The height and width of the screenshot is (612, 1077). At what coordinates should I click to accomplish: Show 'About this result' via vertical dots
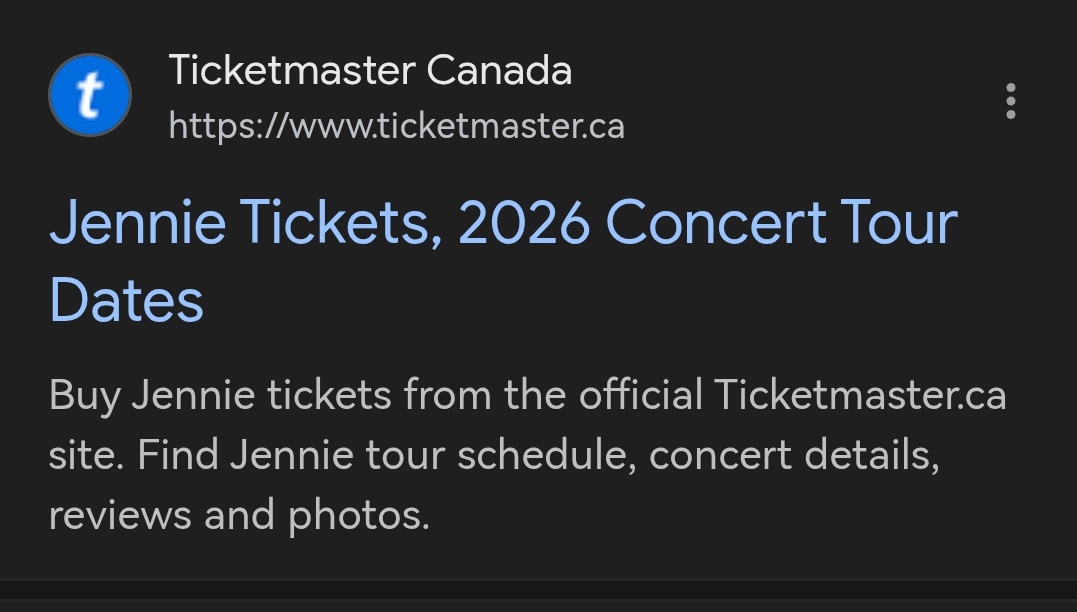pyautogui.click(x=1011, y=101)
